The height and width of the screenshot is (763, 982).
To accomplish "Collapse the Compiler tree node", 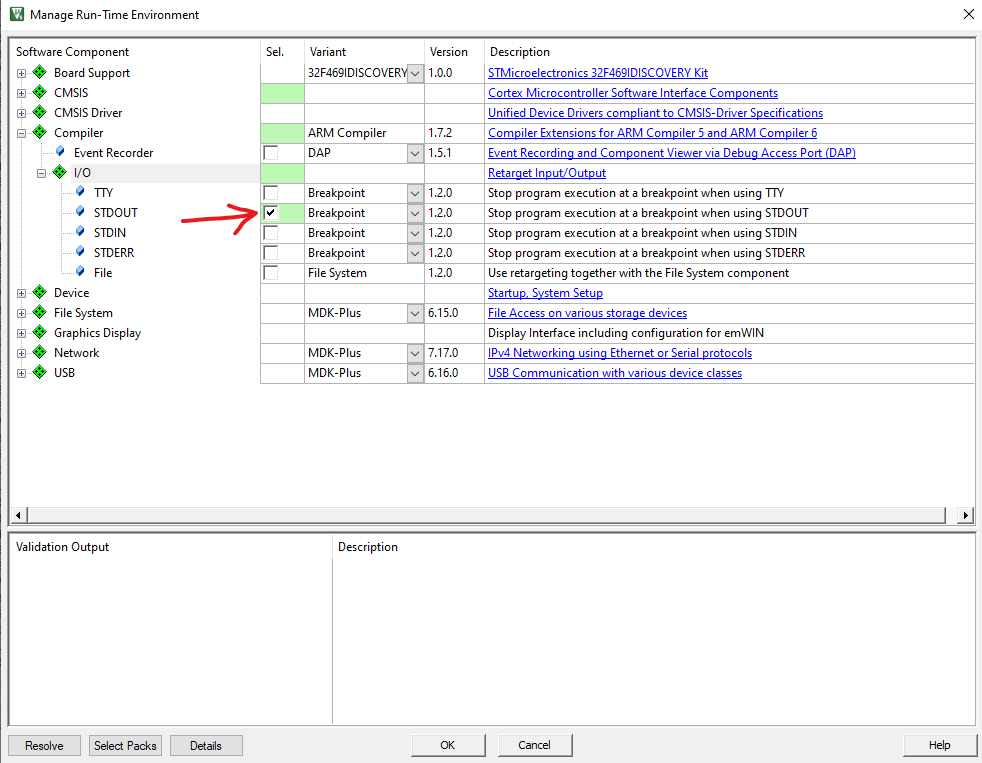I will (21, 133).
